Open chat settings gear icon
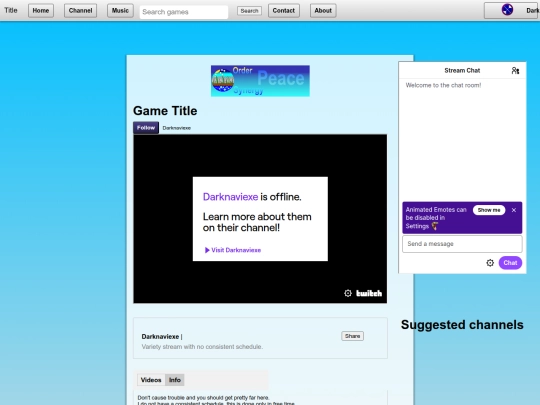The image size is (540, 405). point(490,263)
